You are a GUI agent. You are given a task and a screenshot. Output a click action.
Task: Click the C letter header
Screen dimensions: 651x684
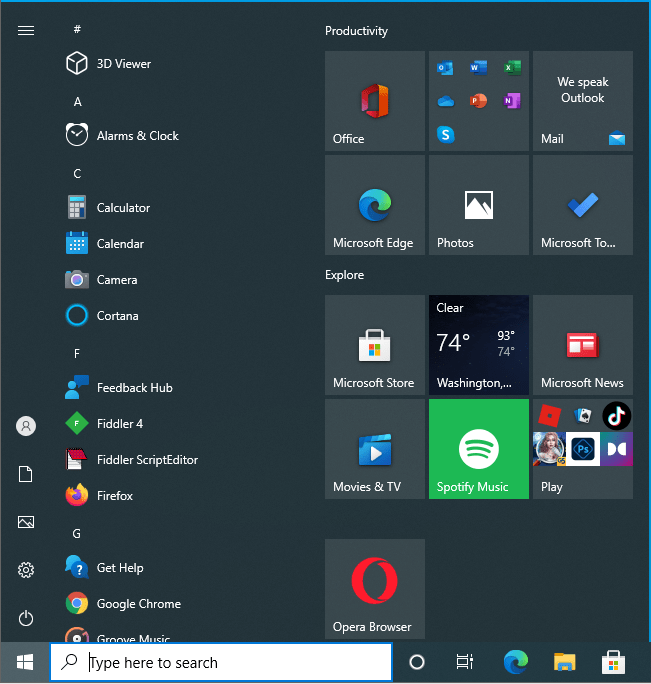click(77, 174)
